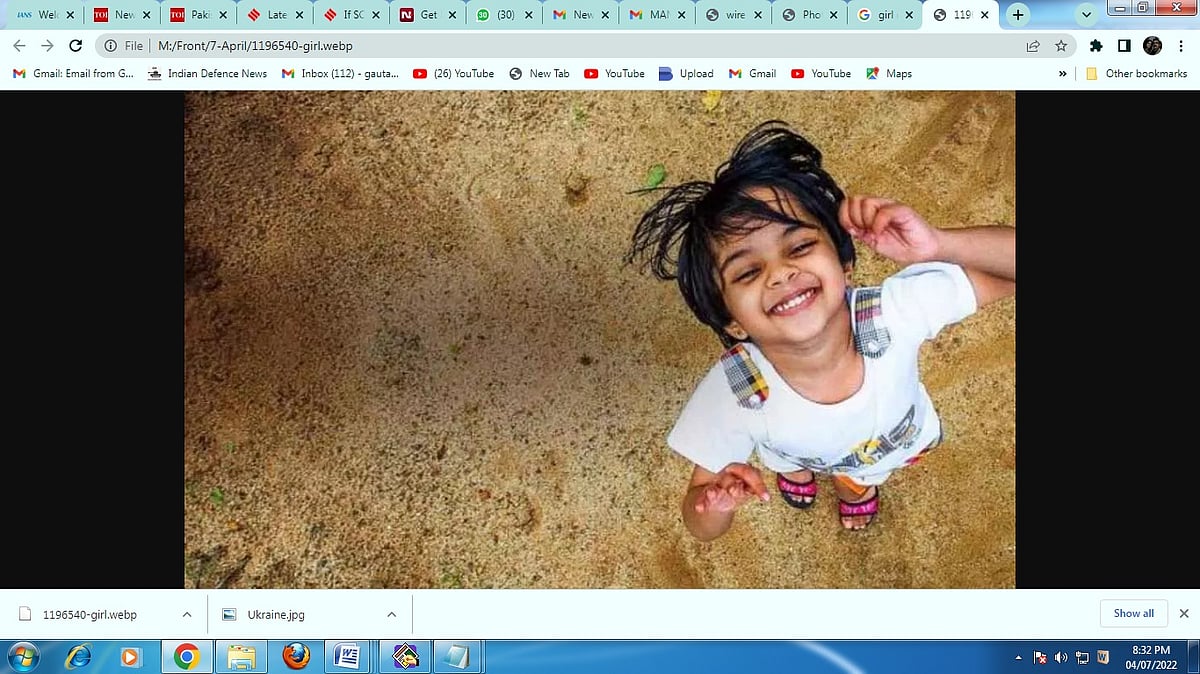The width and height of the screenshot is (1200, 674).
Task: Open the volume control in tray
Action: pyautogui.click(x=1061, y=657)
